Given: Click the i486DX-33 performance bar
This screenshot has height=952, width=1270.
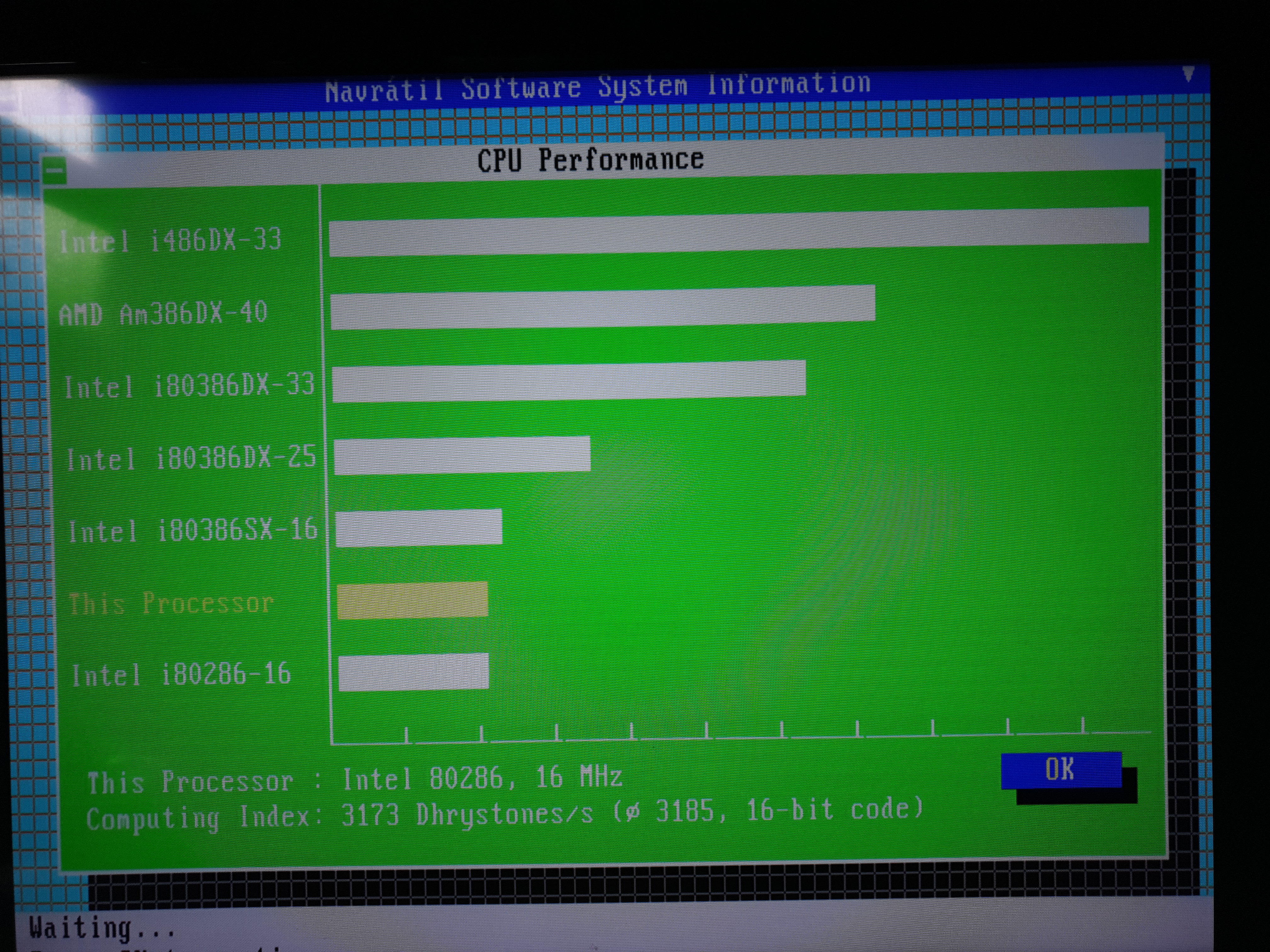Looking at the screenshot, I should point(738,231).
